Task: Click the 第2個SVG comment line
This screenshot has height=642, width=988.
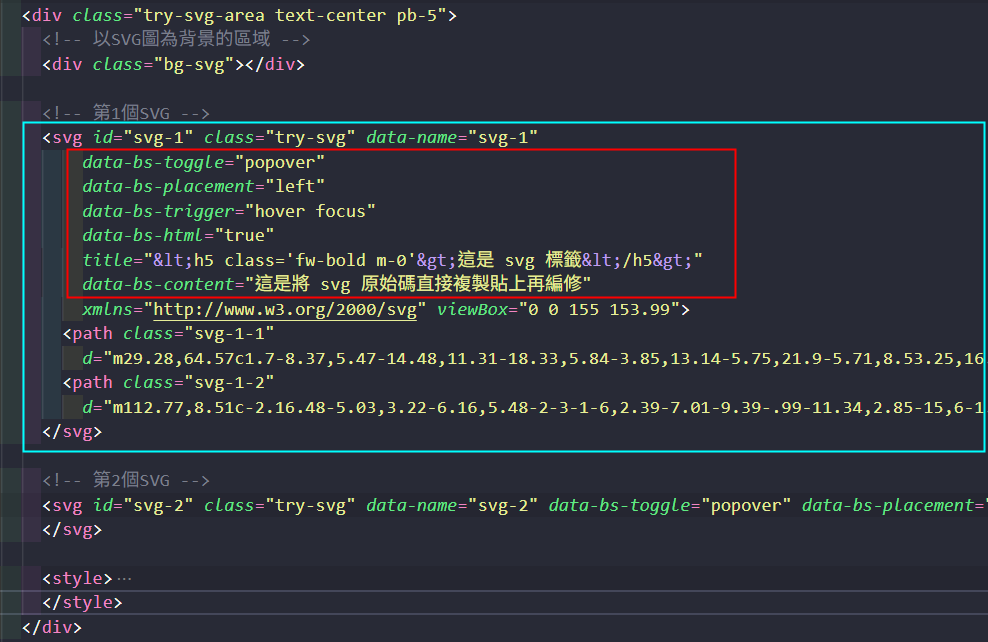Action: 126,481
